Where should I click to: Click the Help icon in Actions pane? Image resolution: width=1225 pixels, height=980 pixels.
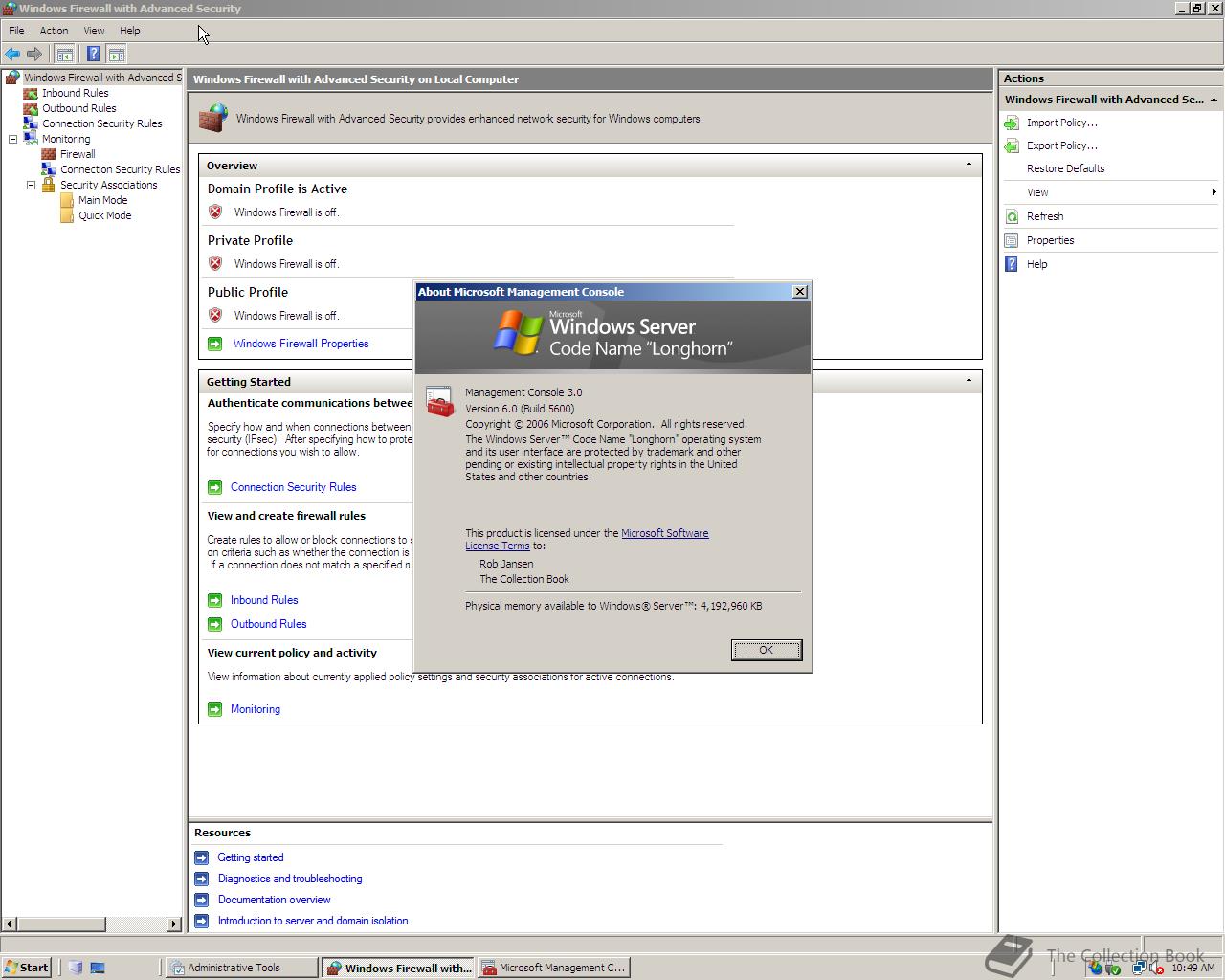1012,264
